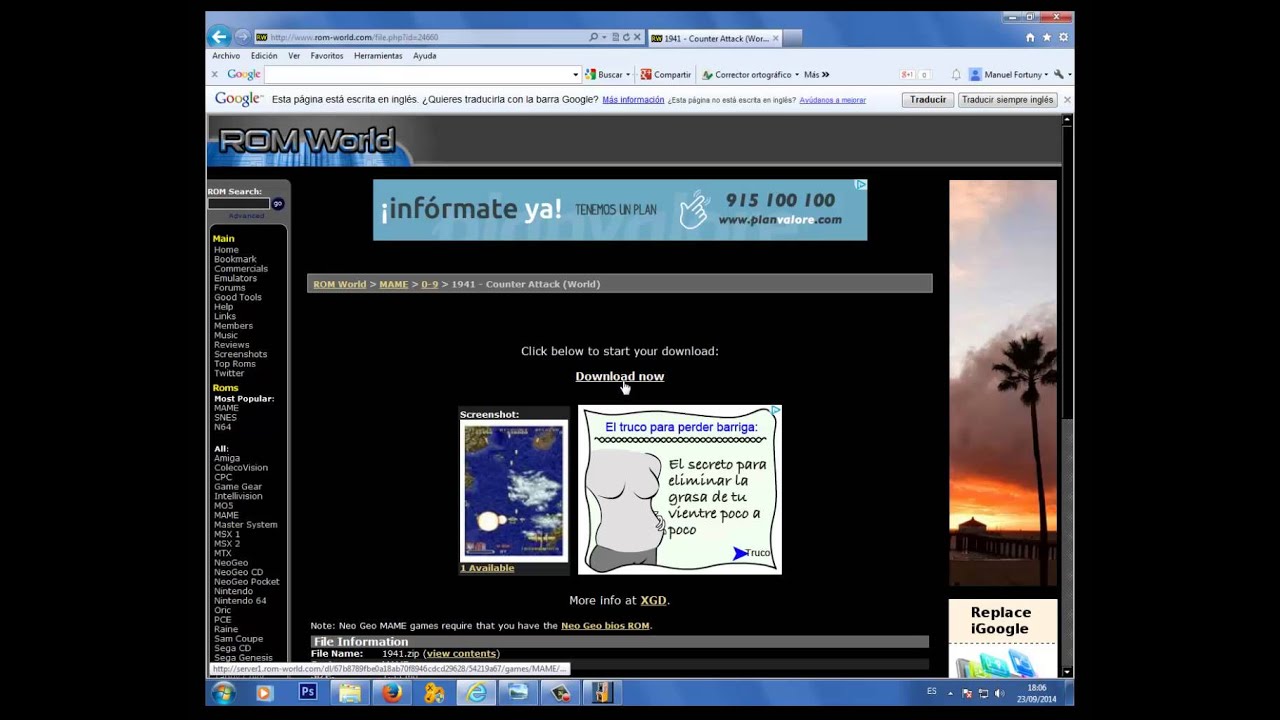Viewport: 1280px width, 720px height.
Task: Click the ROM Search input field
Action: pos(239,204)
